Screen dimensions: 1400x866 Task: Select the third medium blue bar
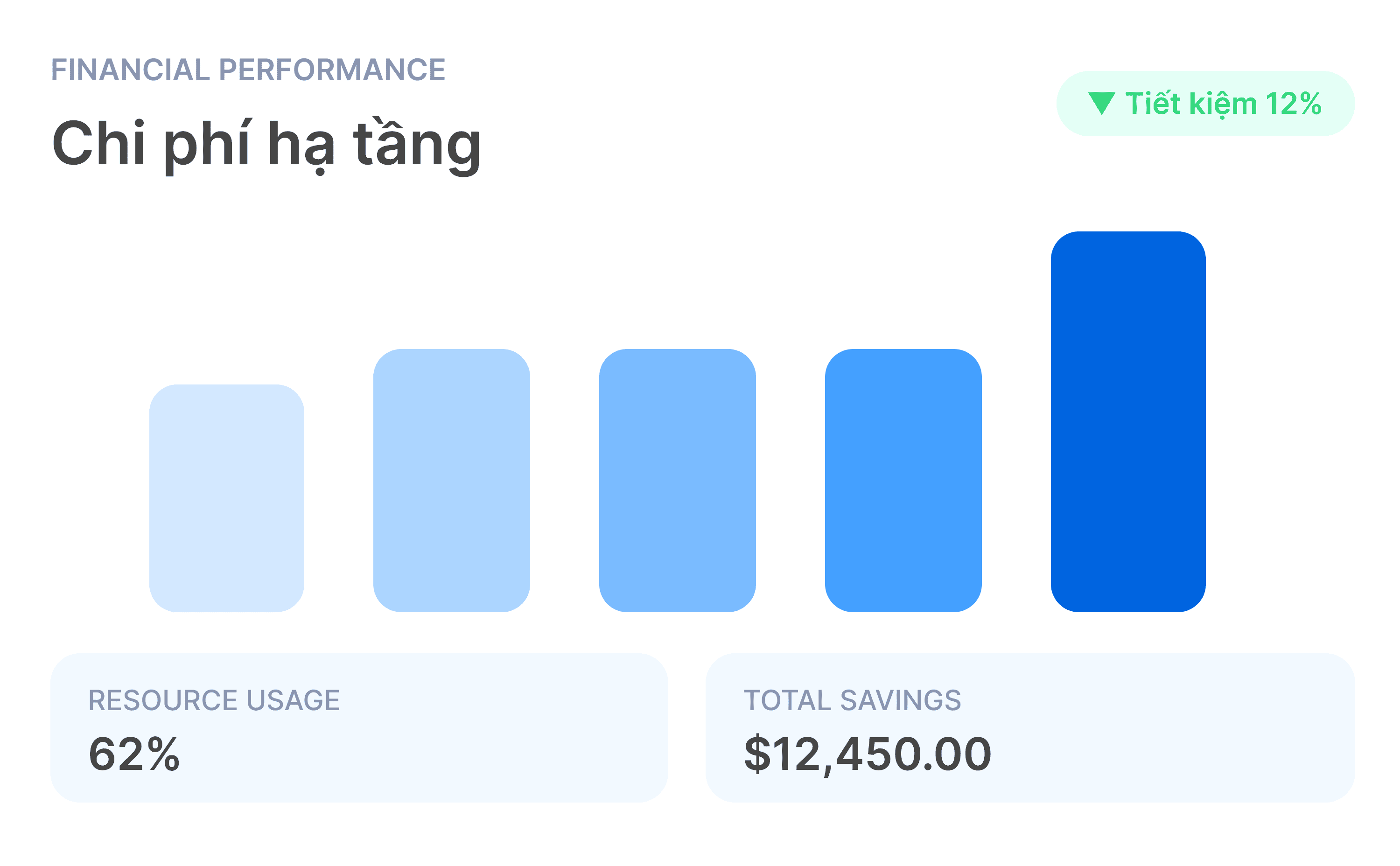[x=677, y=481]
